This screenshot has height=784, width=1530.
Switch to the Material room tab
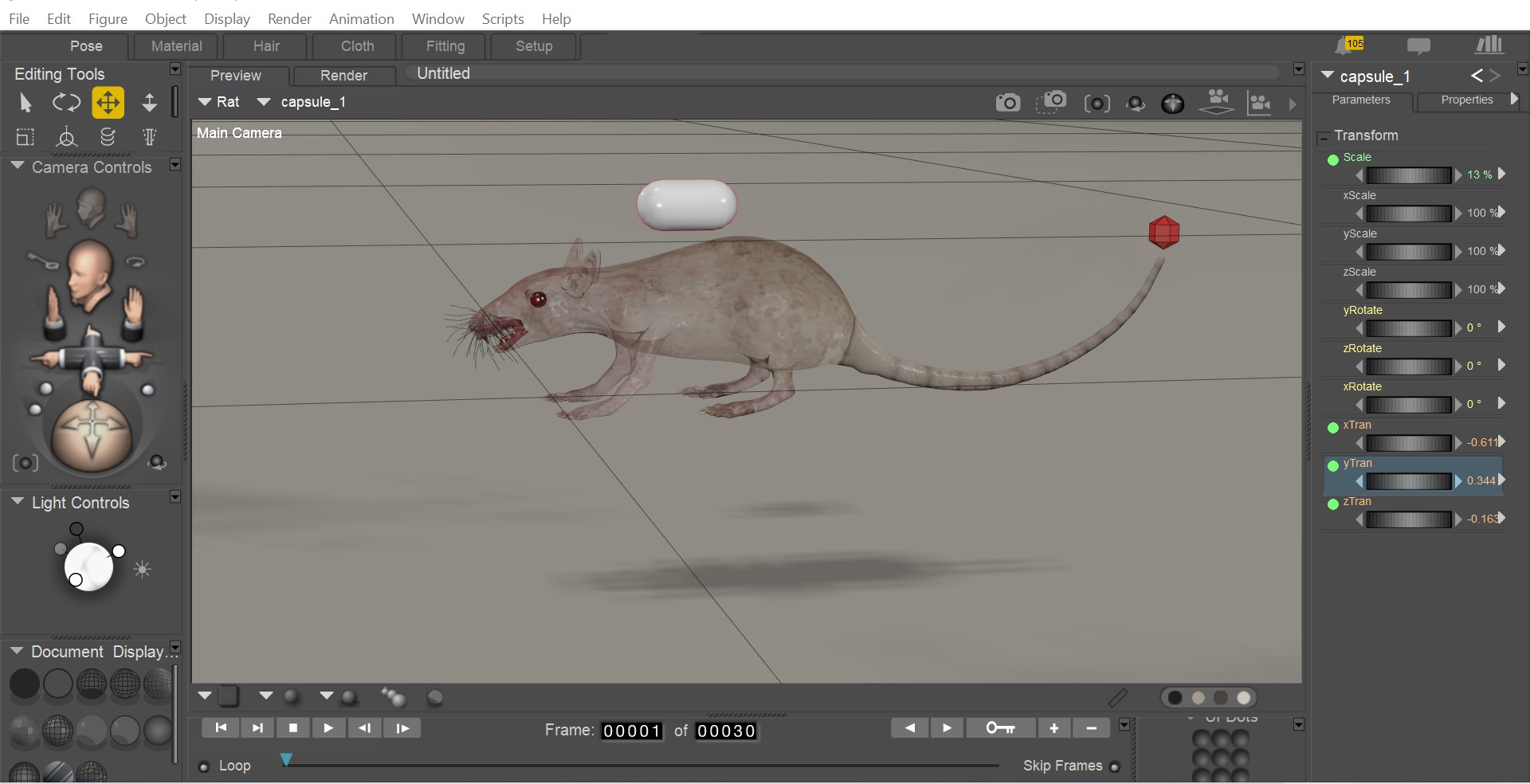point(177,46)
